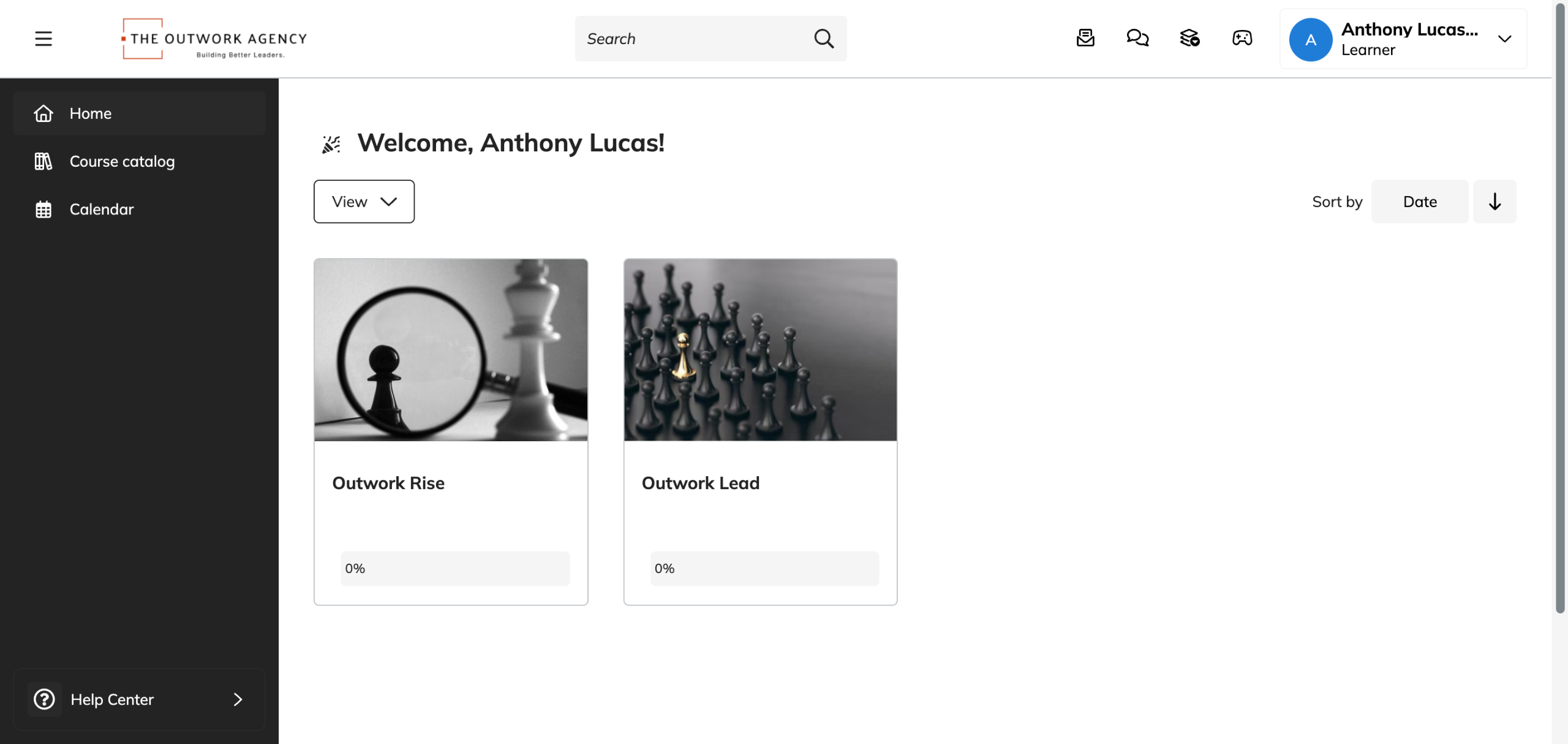Click in the Search input field
This screenshot has height=744, width=1568.
pos(692,39)
